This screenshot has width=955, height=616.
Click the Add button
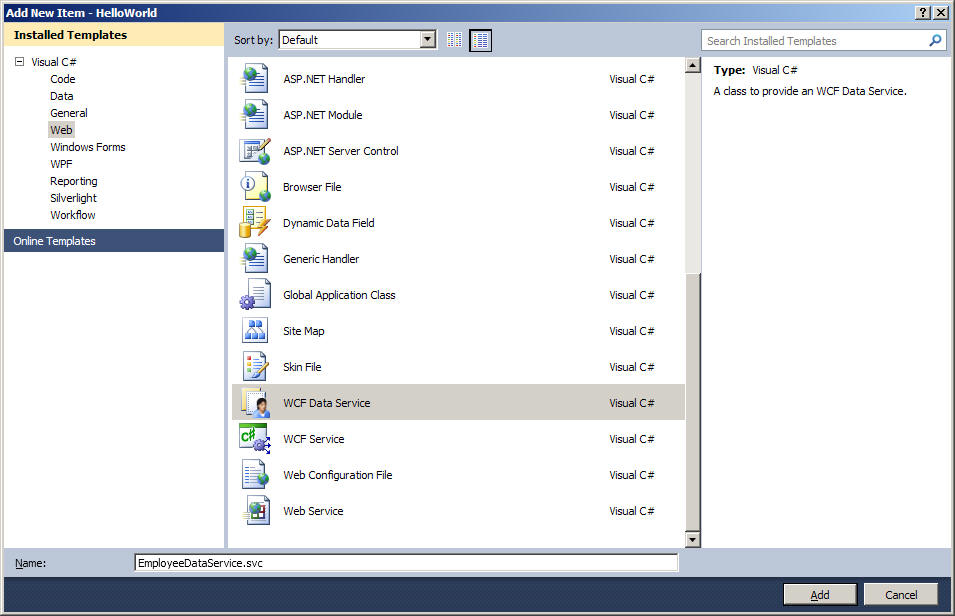[820, 595]
